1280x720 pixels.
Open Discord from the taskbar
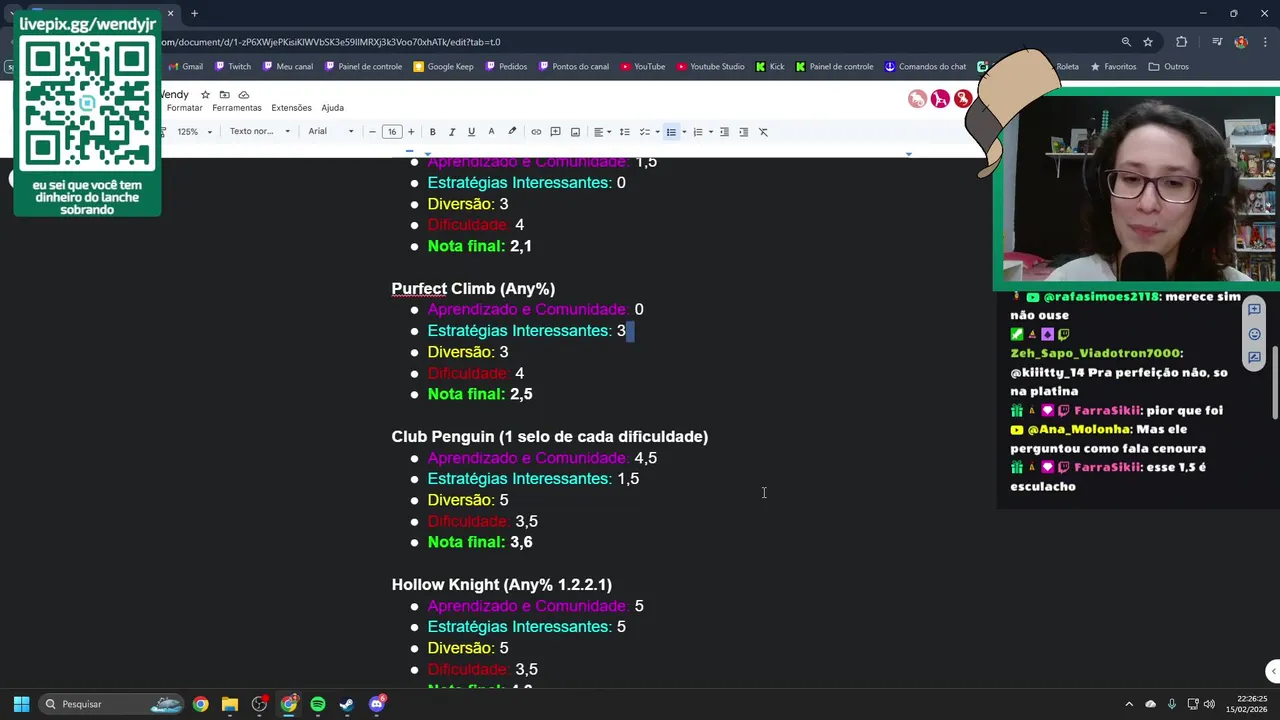point(376,704)
